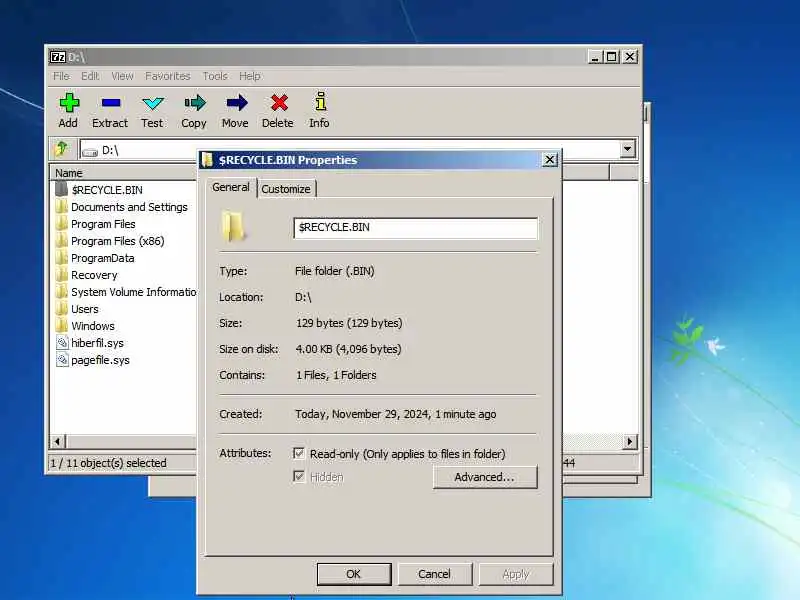
Task: Go up one folder level icon
Action: click(x=62, y=149)
